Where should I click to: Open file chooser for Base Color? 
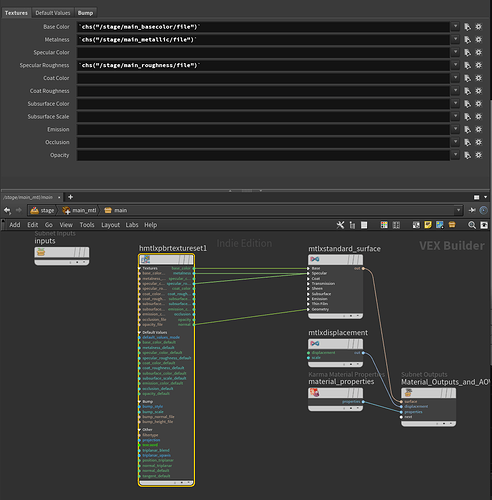(x=467, y=27)
